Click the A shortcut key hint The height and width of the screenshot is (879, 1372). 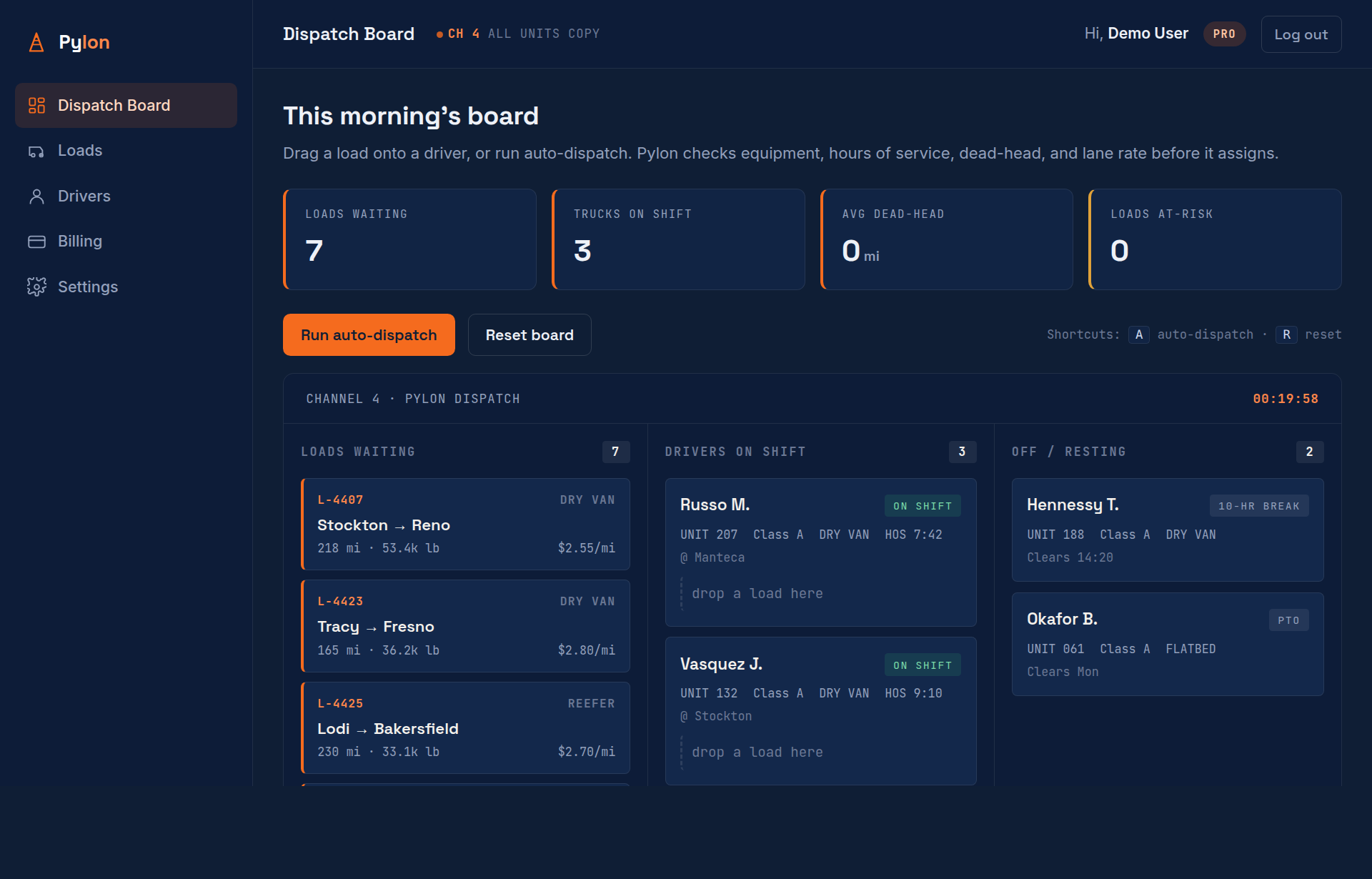(x=1139, y=334)
